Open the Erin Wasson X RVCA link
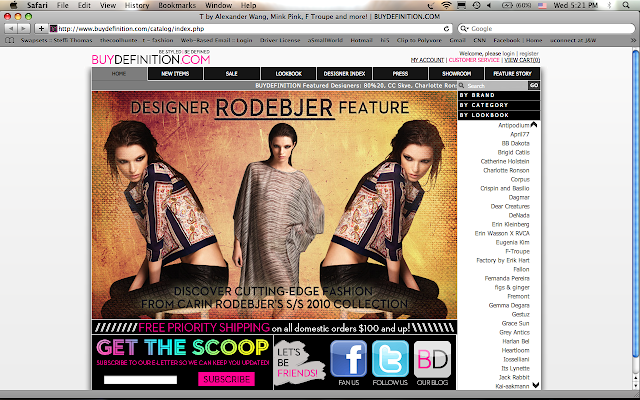This screenshot has width=640, height=400. tap(502, 233)
